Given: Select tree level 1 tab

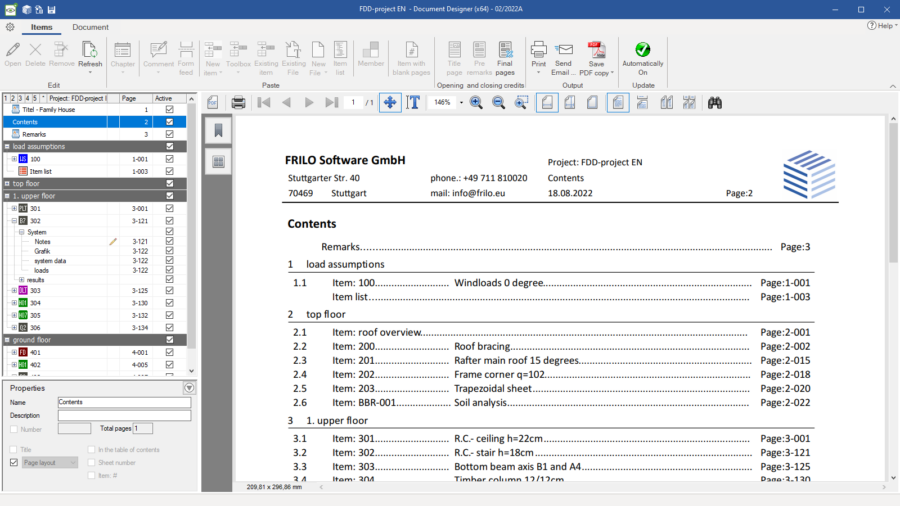Looking at the screenshot, I should [6, 98].
